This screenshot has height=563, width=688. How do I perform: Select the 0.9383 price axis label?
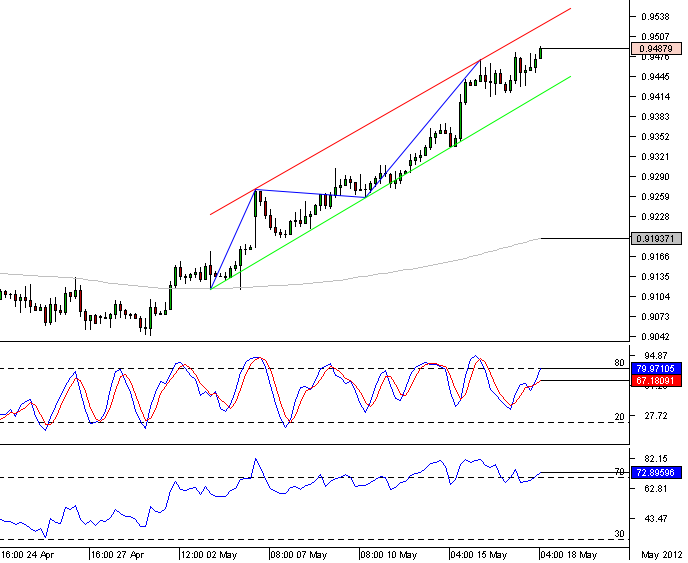(x=656, y=117)
